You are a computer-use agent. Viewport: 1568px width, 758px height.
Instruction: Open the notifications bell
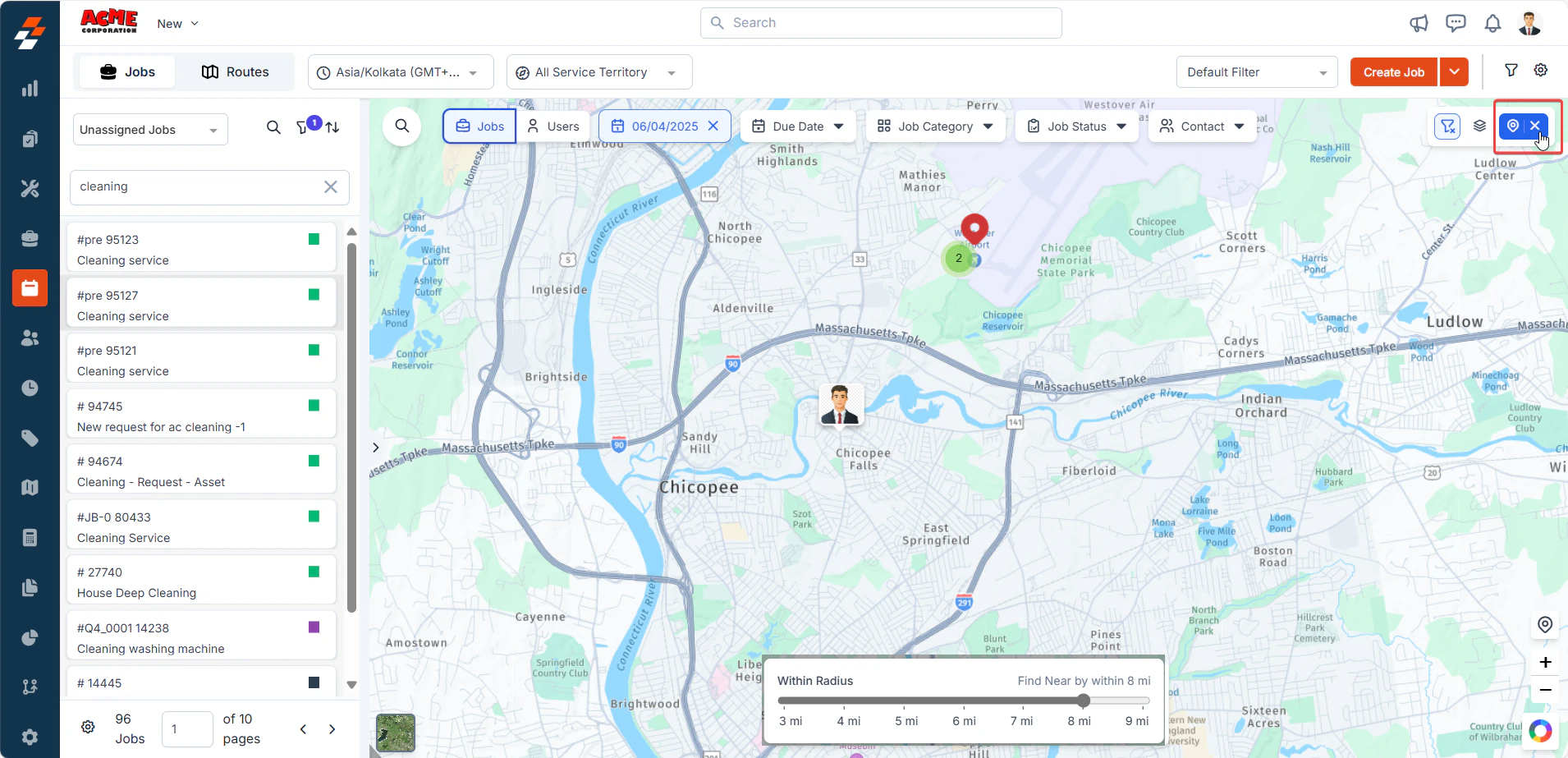pos(1492,23)
